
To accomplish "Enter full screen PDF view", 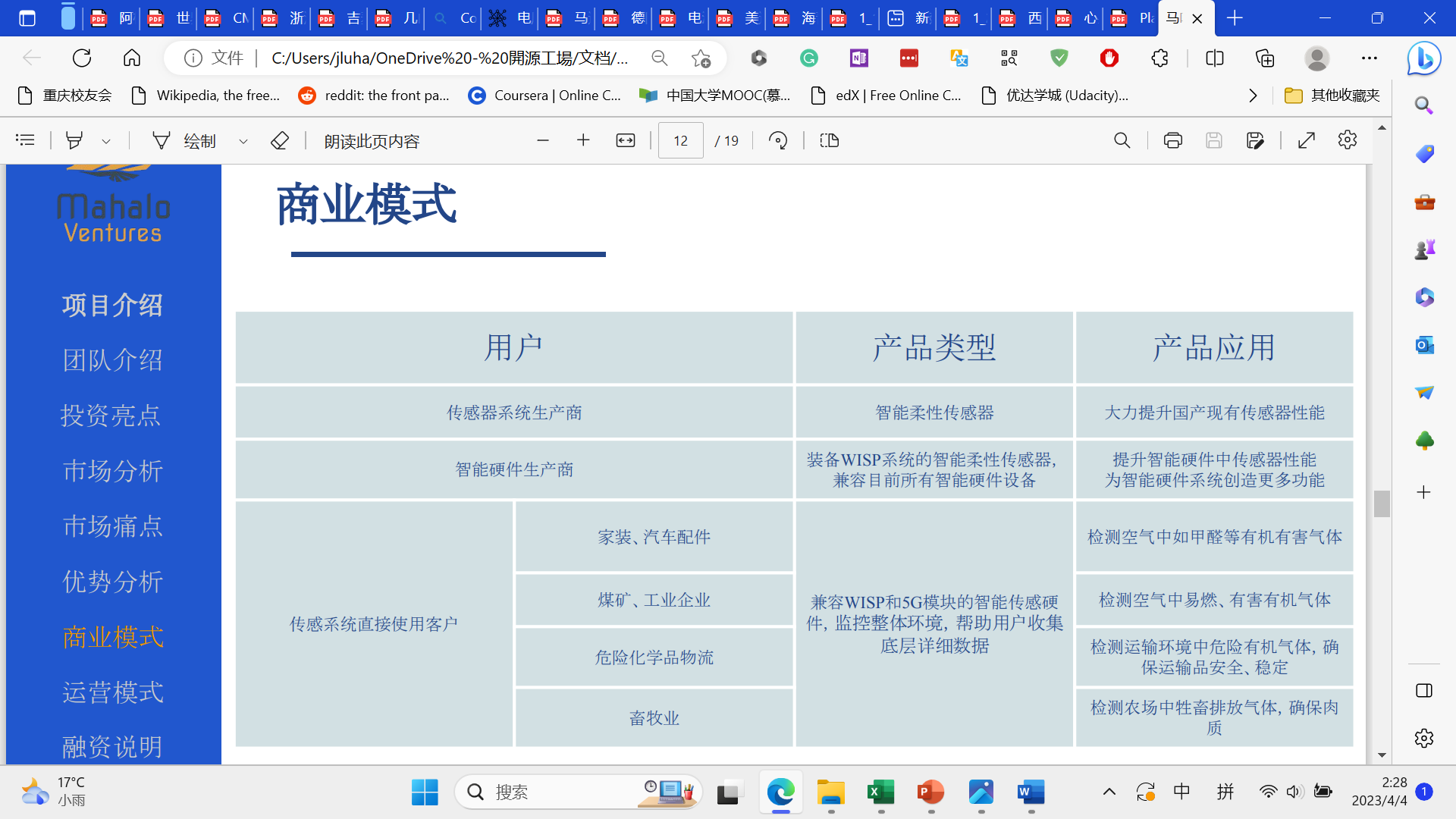I will (1306, 140).
